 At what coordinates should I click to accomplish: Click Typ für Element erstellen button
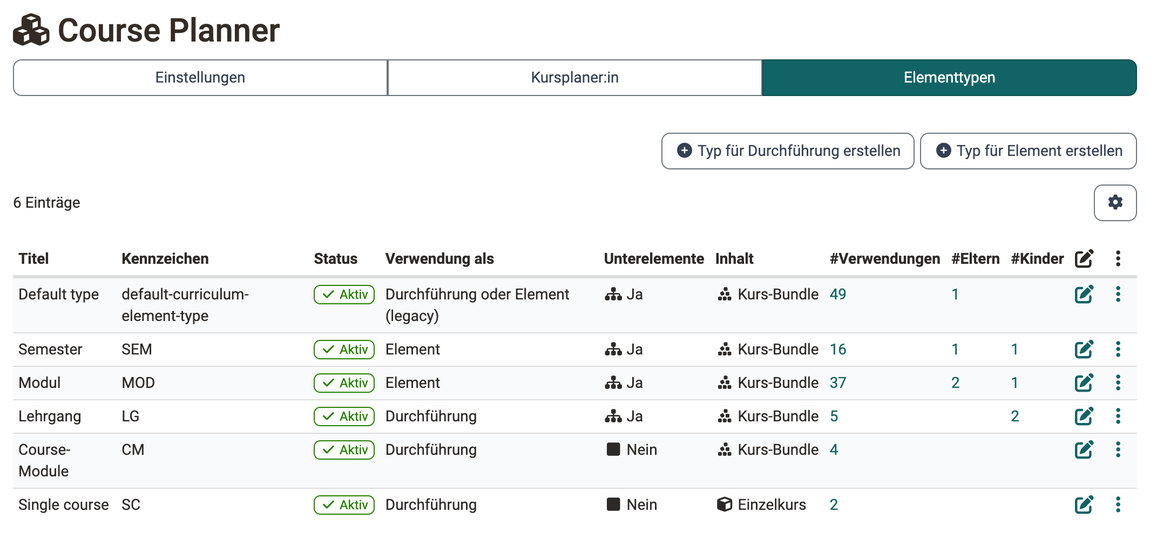[1028, 151]
